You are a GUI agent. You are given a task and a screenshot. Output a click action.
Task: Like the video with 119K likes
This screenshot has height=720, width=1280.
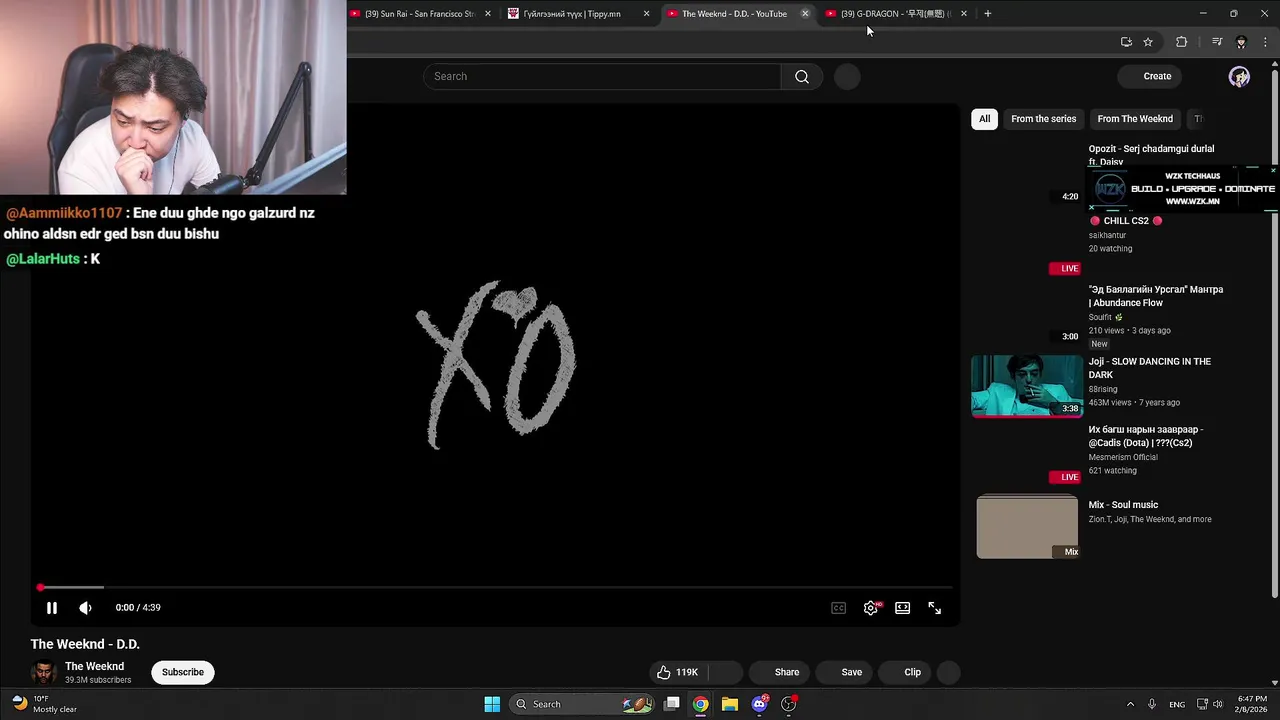pyautogui.click(x=678, y=672)
